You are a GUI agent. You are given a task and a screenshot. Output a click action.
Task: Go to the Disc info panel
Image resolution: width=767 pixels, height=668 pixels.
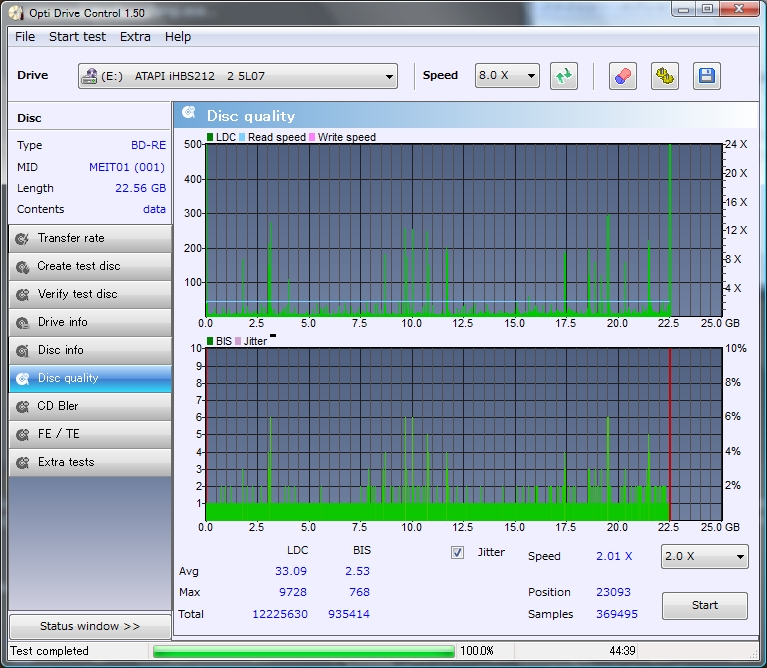coord(89,350)
